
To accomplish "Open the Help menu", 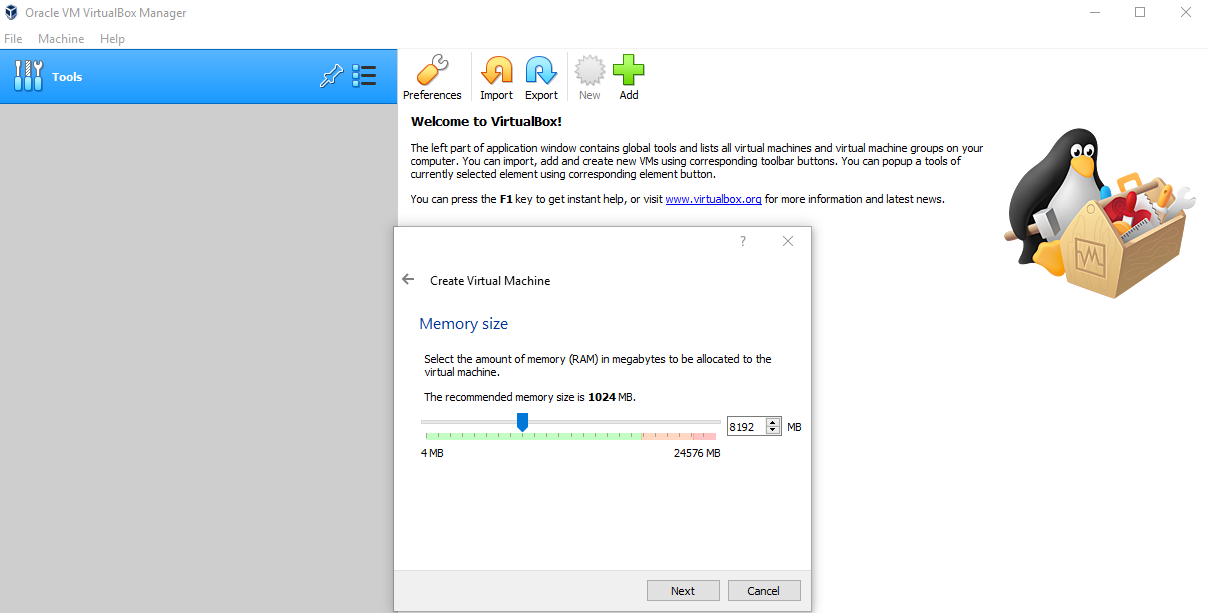I will pos(112,39).
